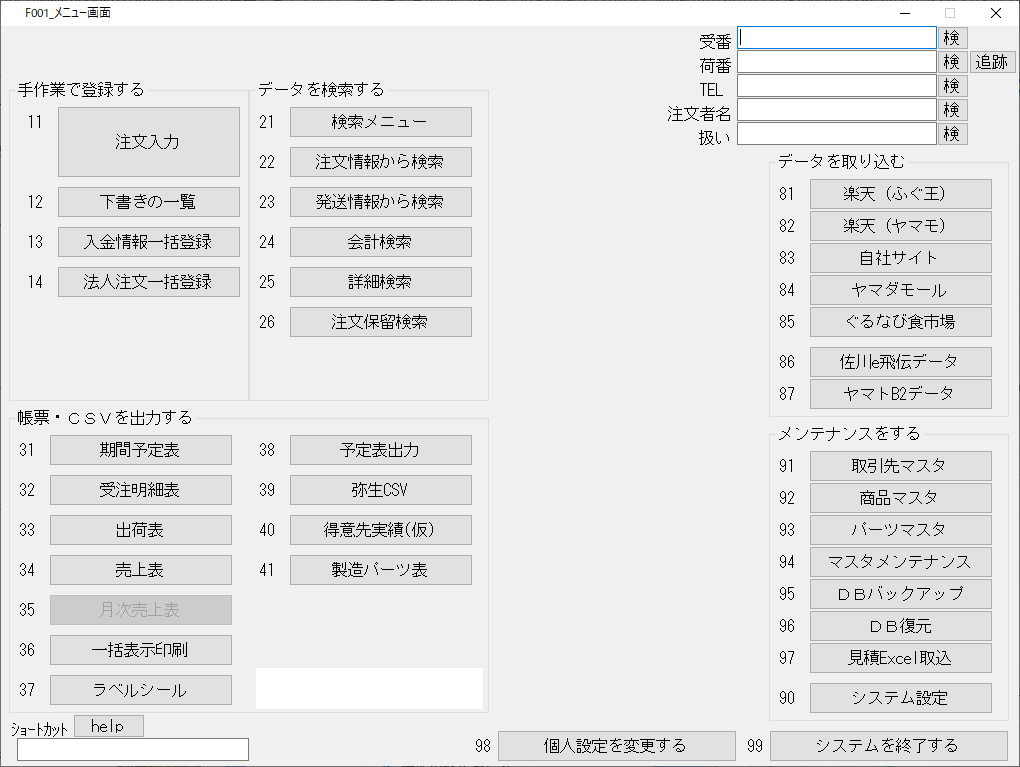Import data from 楽天（ふぐ王）
Screen dimensions: 1020x767
pos(900,194)
